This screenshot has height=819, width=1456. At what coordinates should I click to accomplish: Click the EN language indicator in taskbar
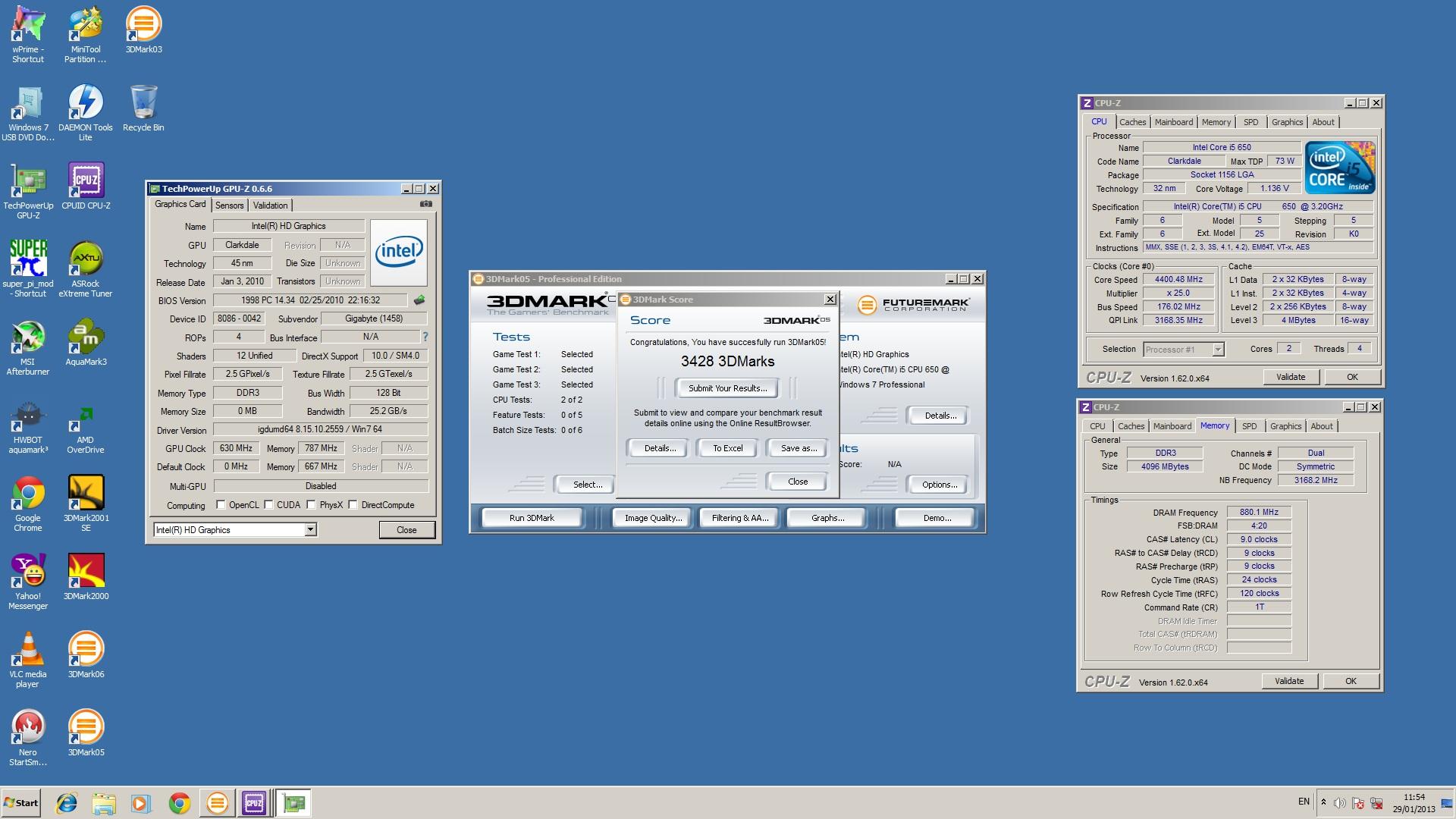click(1304, 802)
